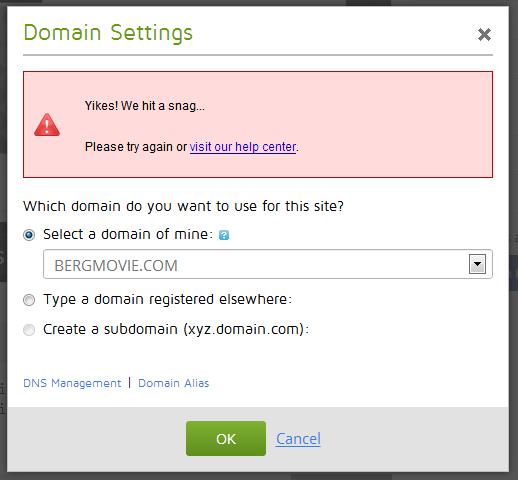
Task: Click the BERGMOVIE.COM combo box field
Action: click(x=268, y=264)
